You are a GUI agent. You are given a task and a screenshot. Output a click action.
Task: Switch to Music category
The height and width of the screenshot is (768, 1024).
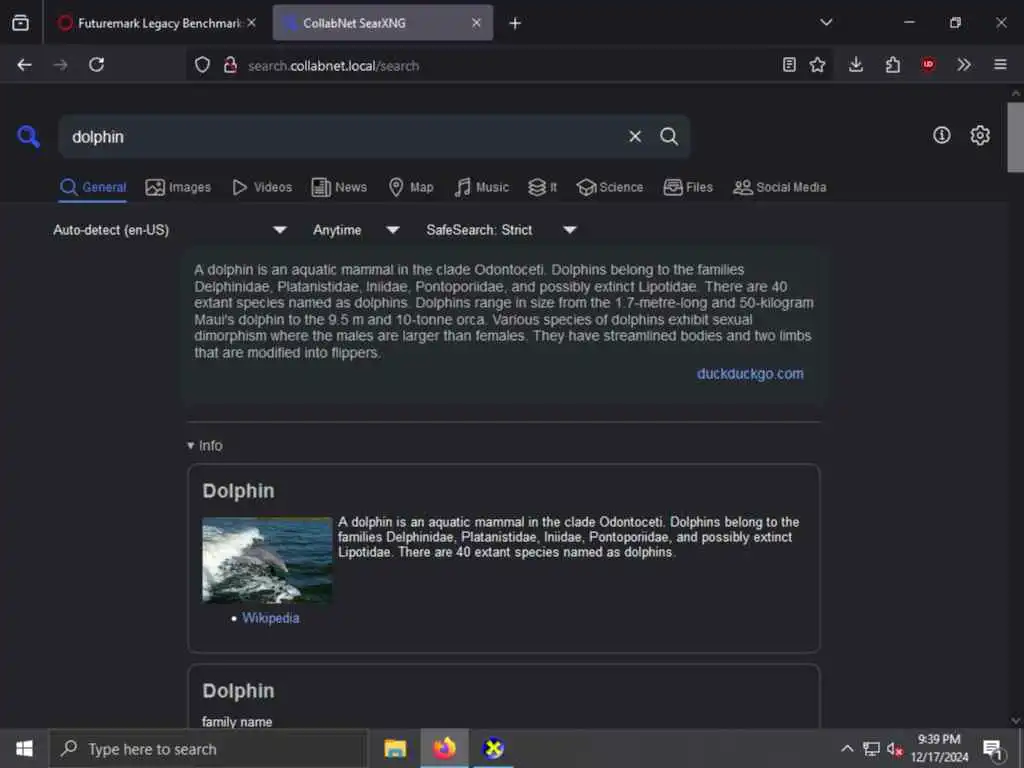pos(481,187)
